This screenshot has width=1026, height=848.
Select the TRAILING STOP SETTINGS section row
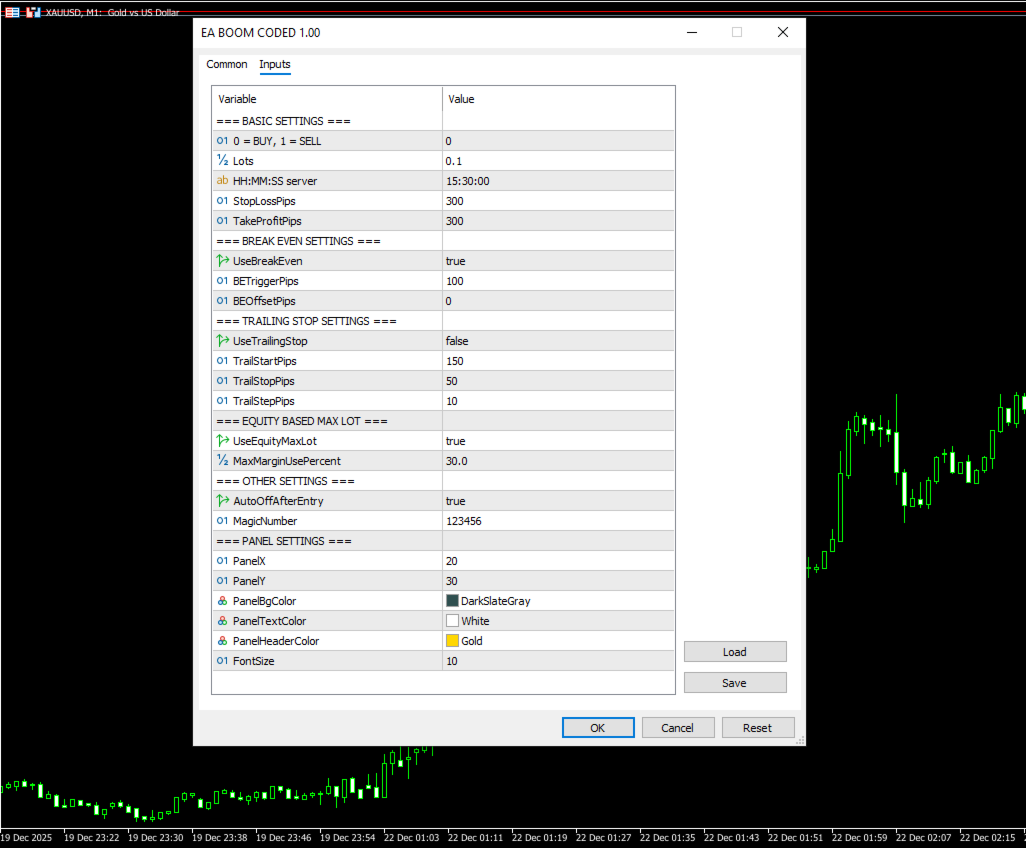point(443,321)
